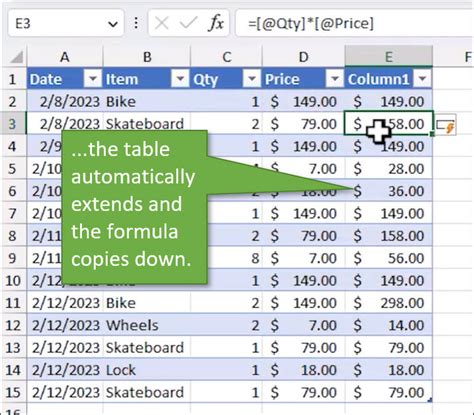Viewport: 474px width, 415px height.
Task: Open the Qty column filter dropdown
Action: (x=252, y=79)
